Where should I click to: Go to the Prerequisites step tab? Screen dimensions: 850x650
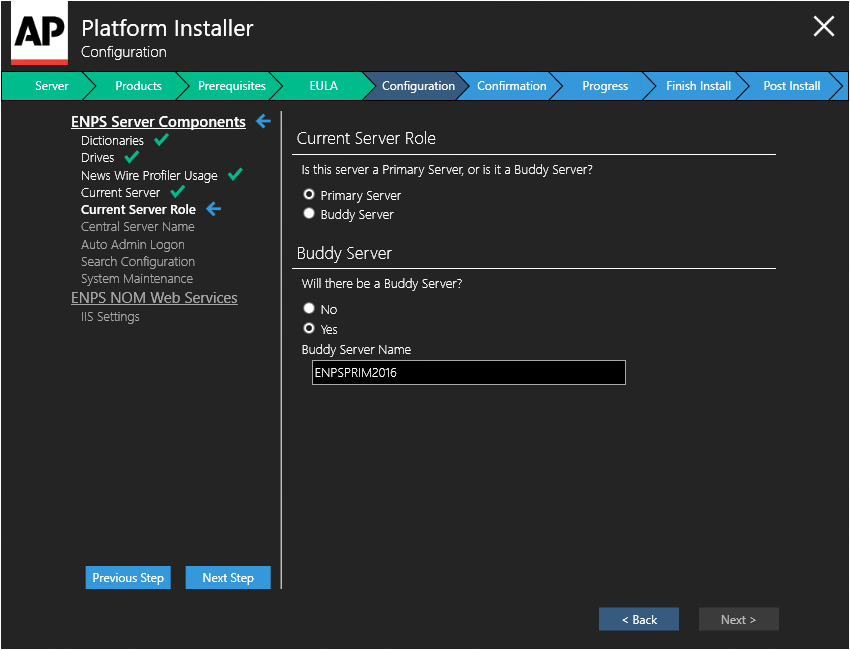click(x=231, y=86)
